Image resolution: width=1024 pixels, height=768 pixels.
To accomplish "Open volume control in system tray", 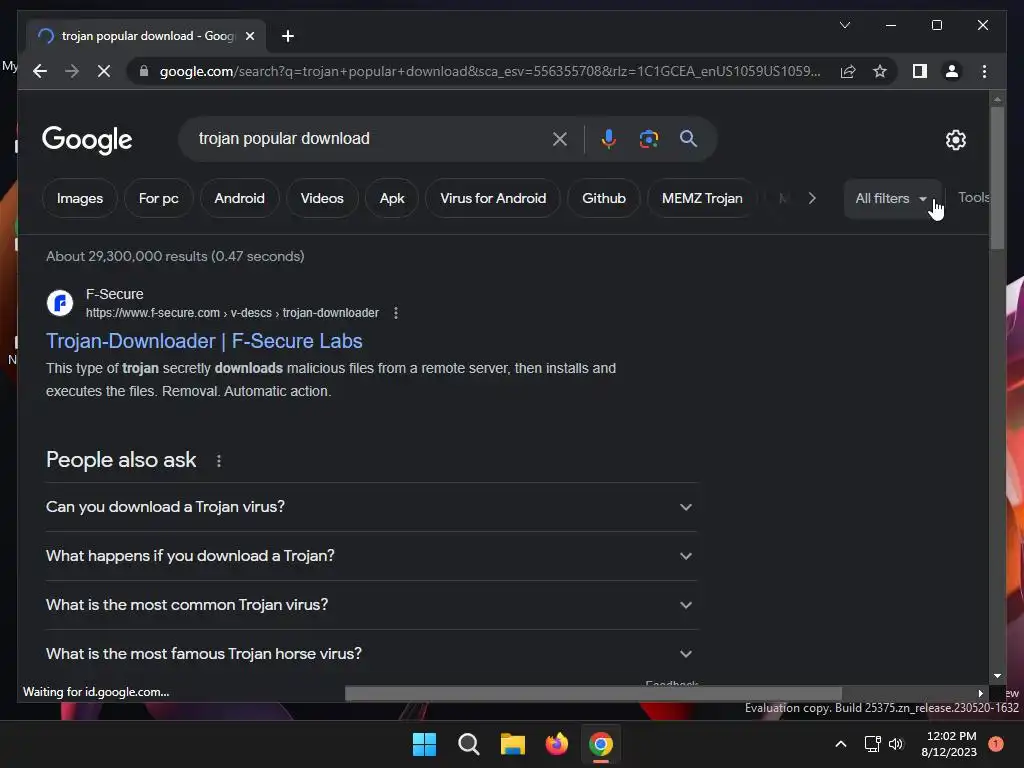I will tap(896, 744).
